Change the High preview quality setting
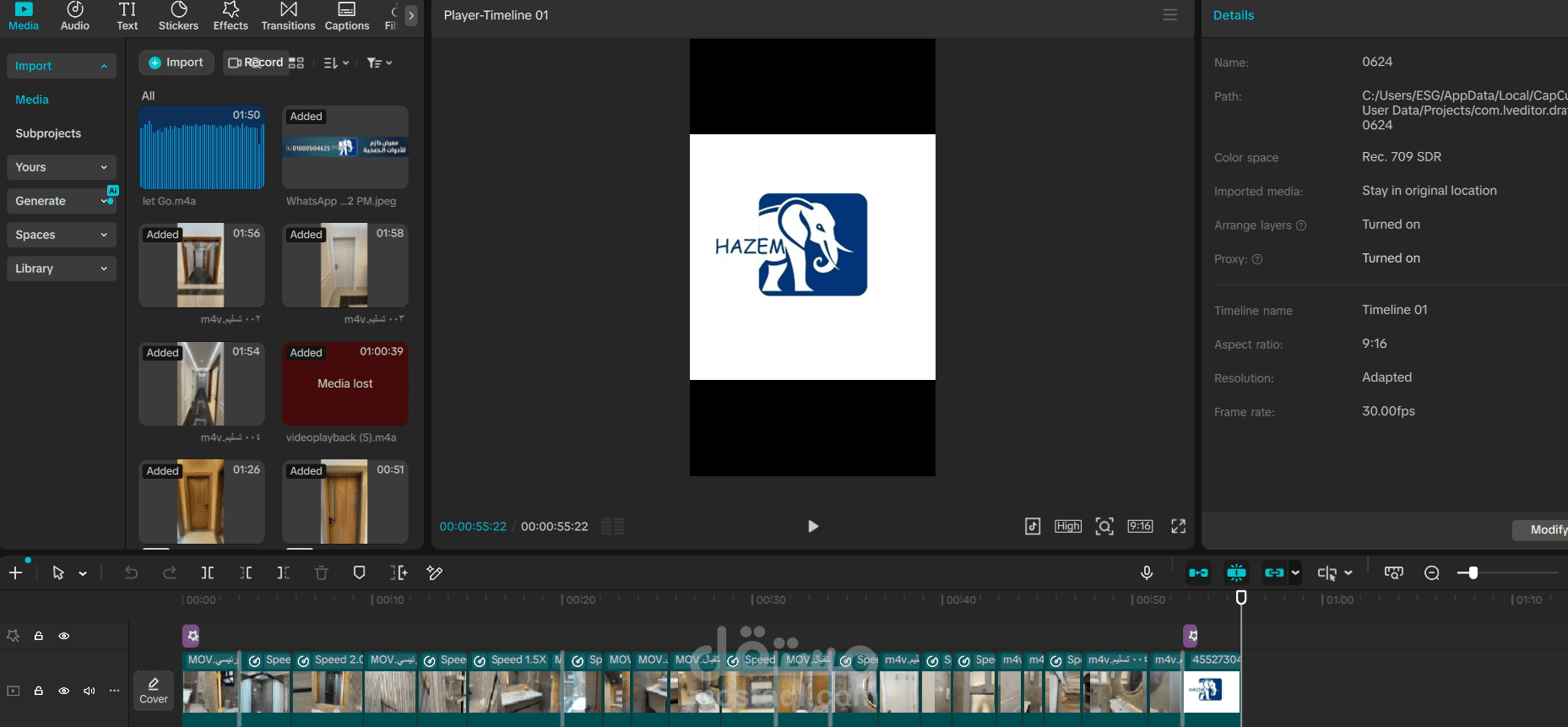This screenshot has width=1568, height=727. 1068,527
